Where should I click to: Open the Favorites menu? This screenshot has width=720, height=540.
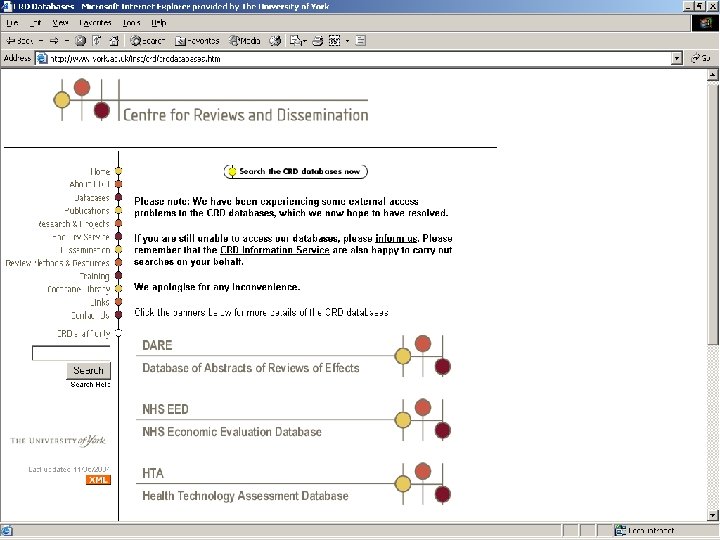(95, 22)
